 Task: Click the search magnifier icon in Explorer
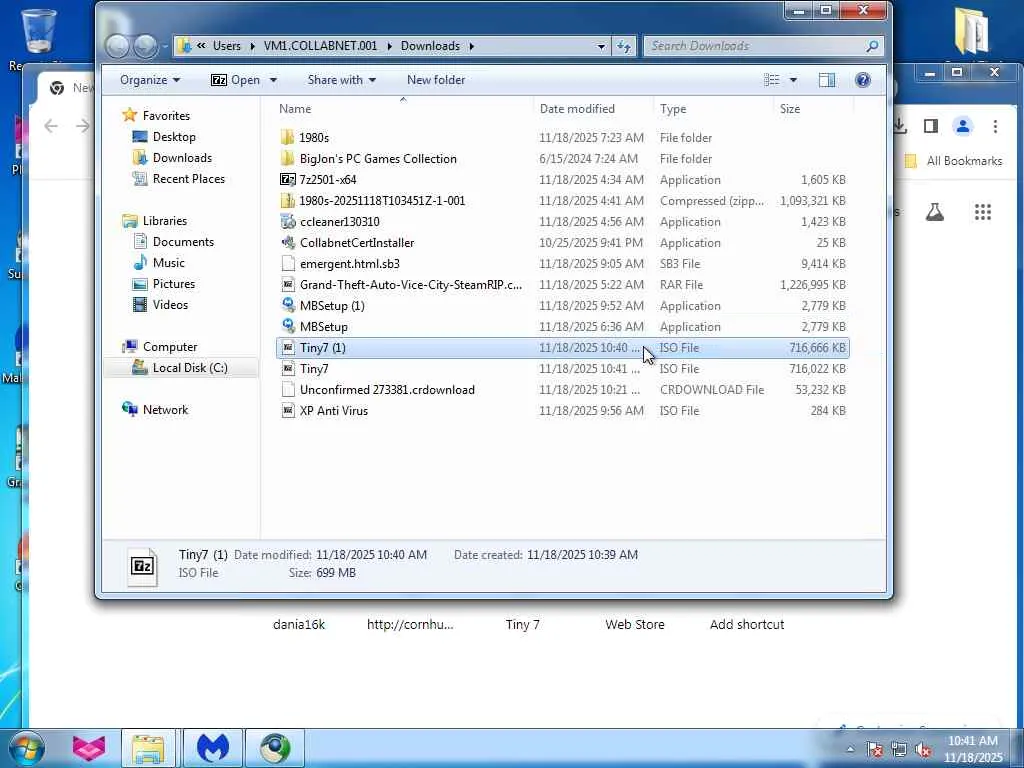click(x=872, y=46)
